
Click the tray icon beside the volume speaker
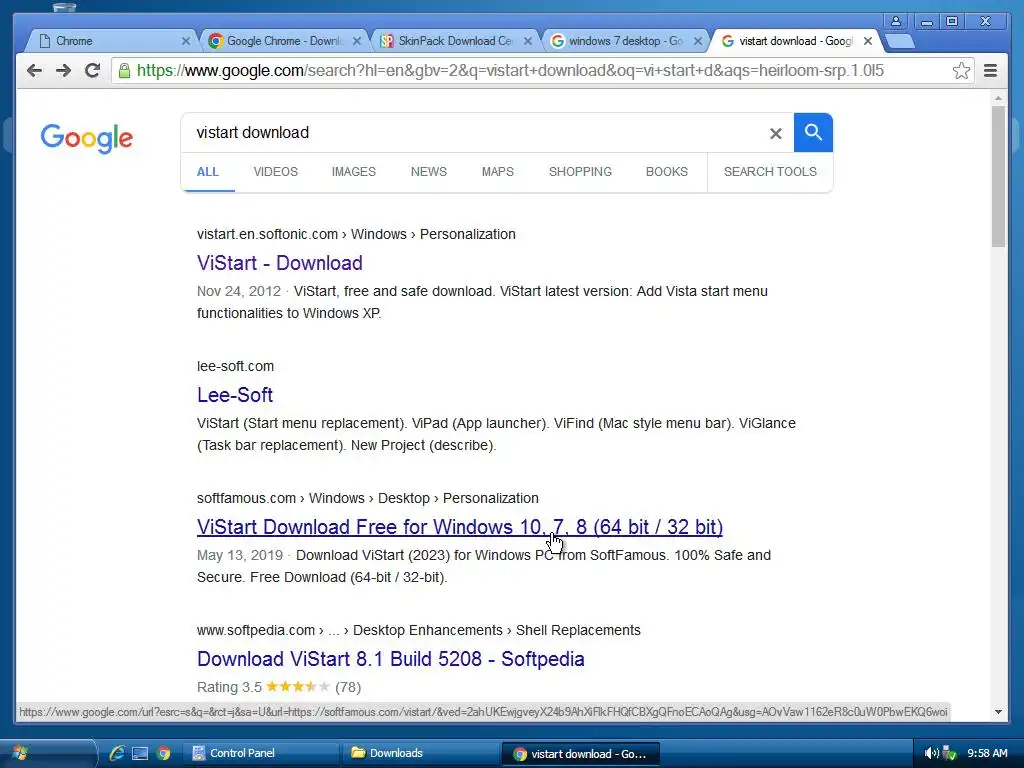pos(949,753)
